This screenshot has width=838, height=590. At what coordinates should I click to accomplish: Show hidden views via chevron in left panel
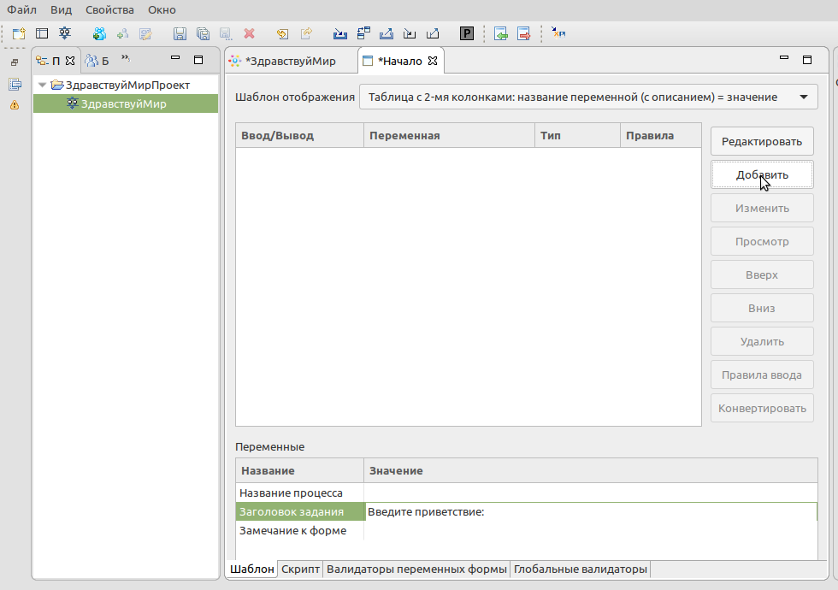pos(125,58)
